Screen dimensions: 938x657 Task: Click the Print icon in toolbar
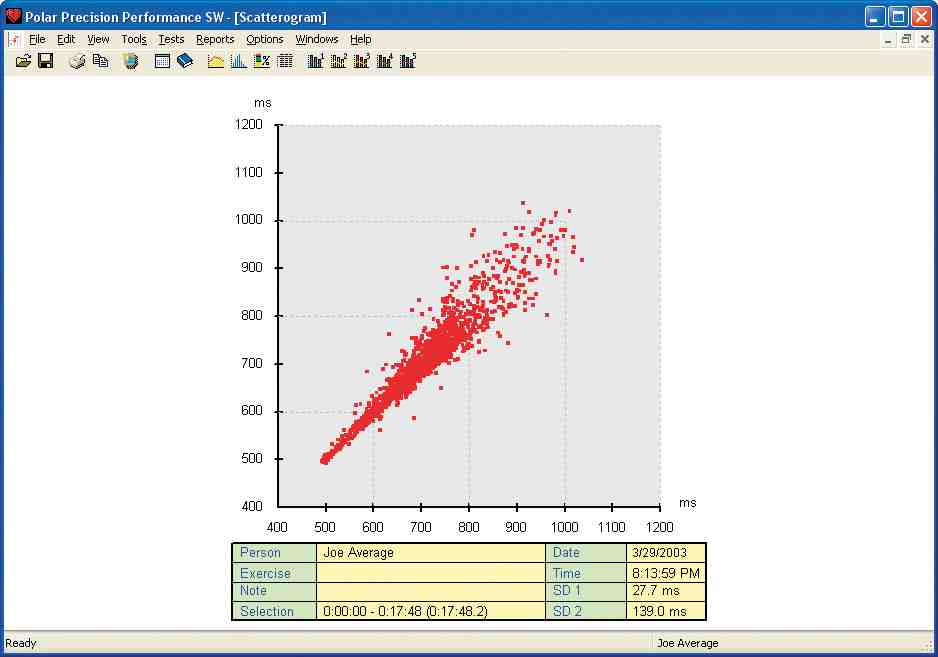pos(78,62)
